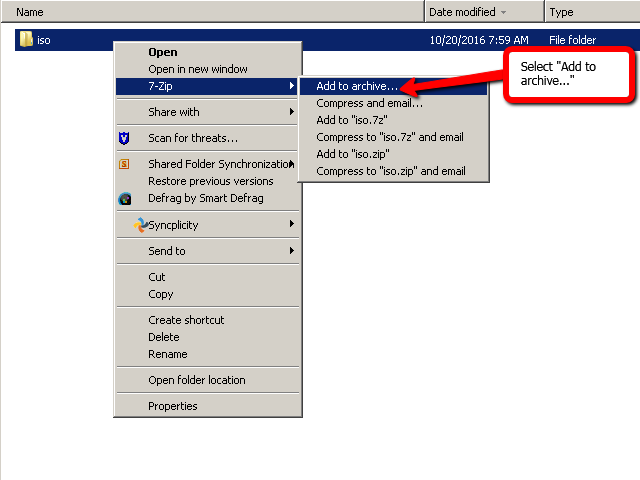640x480 pixels.
Task: Click the Smart Defrag icon
Action: tap(124, 198)
